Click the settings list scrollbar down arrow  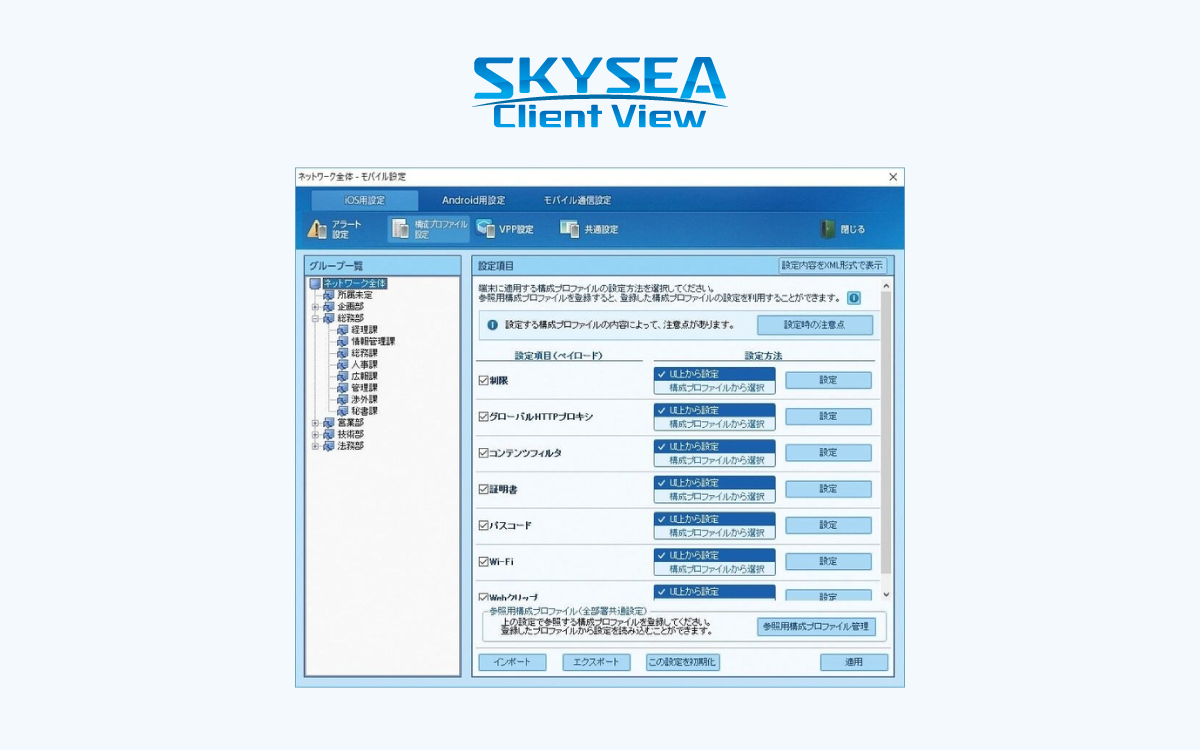[886, 594]
